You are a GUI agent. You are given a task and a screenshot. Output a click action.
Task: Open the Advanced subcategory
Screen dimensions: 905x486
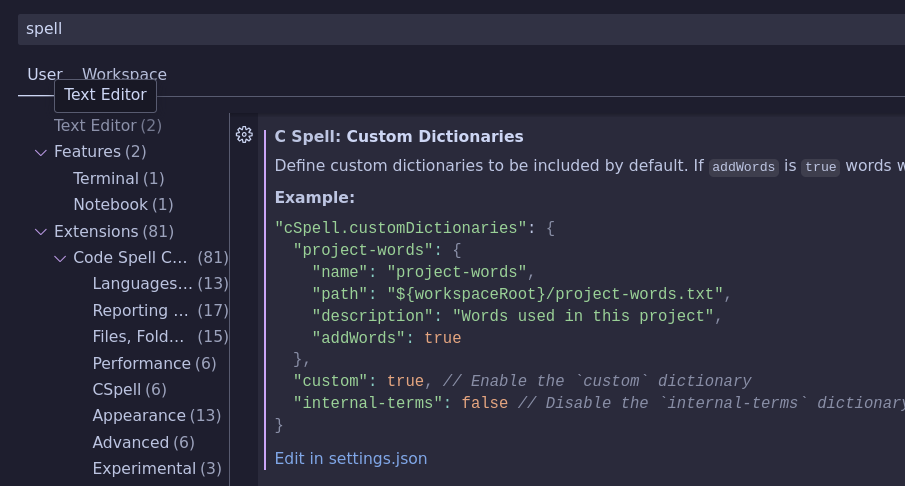(x=130, y=442)
